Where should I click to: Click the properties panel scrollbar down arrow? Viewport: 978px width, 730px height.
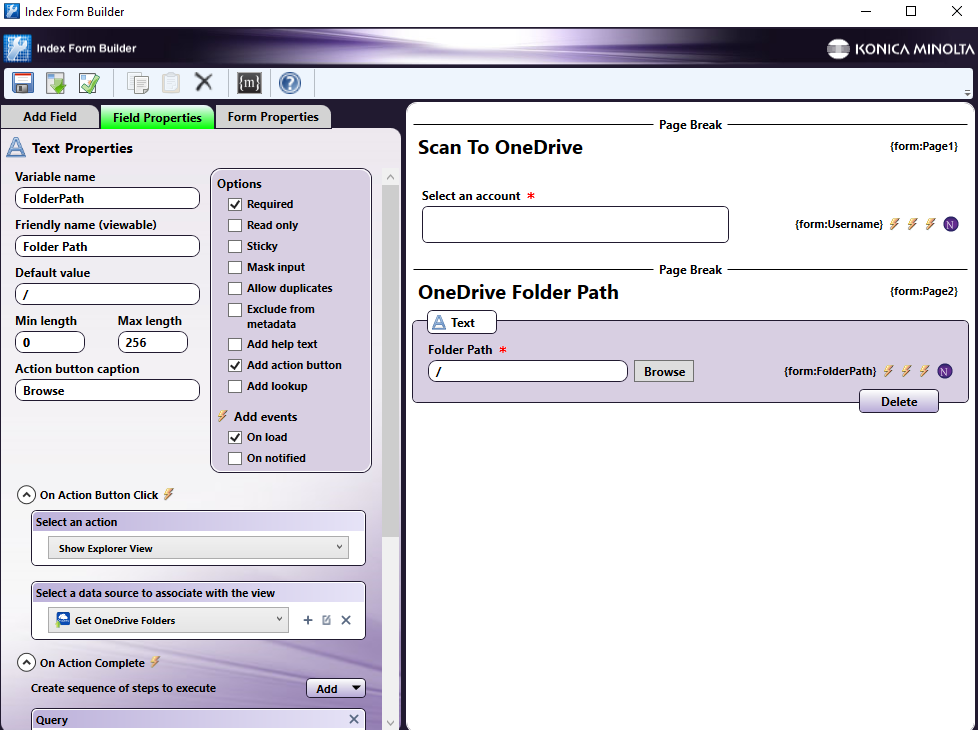(390, 723)
